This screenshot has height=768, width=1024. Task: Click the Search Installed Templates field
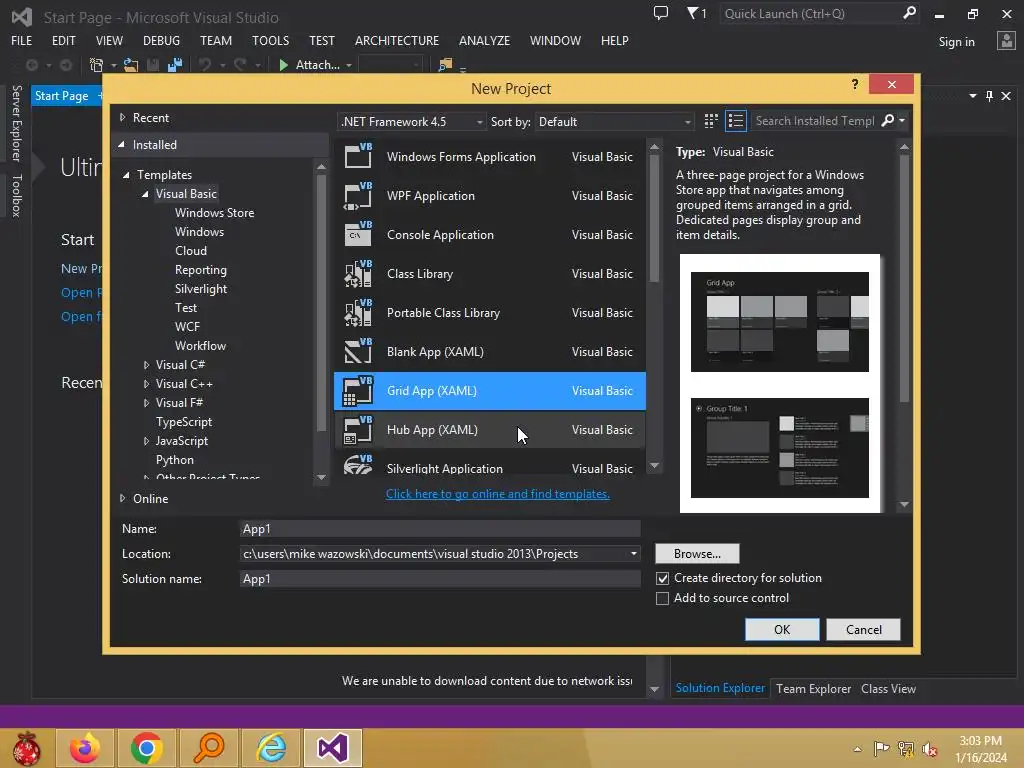pyautogui.click(x=814, y=121)
